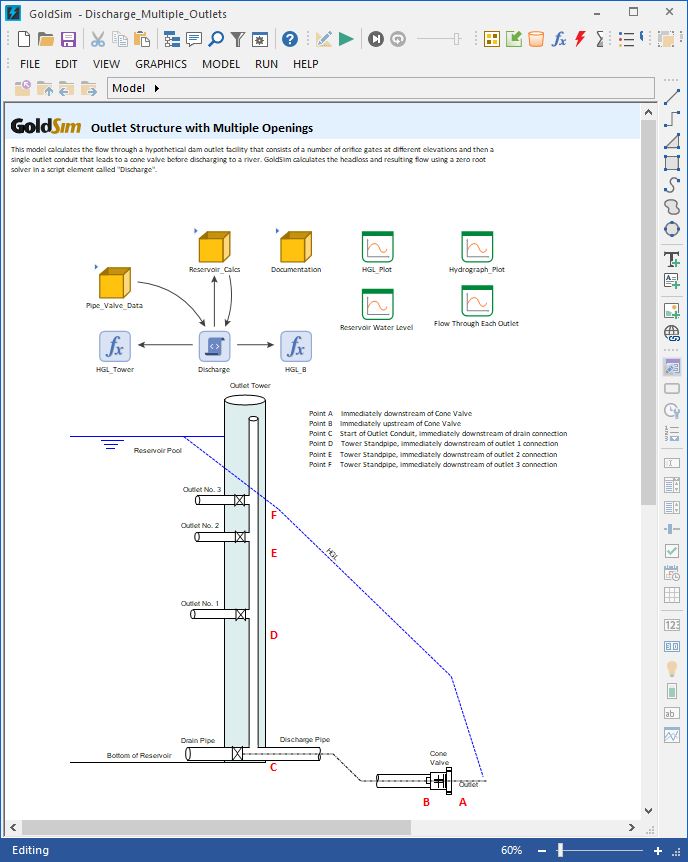Expand the Pipe_Valve_Data container triangle
The image size is (688, 862).
[96, 267]
